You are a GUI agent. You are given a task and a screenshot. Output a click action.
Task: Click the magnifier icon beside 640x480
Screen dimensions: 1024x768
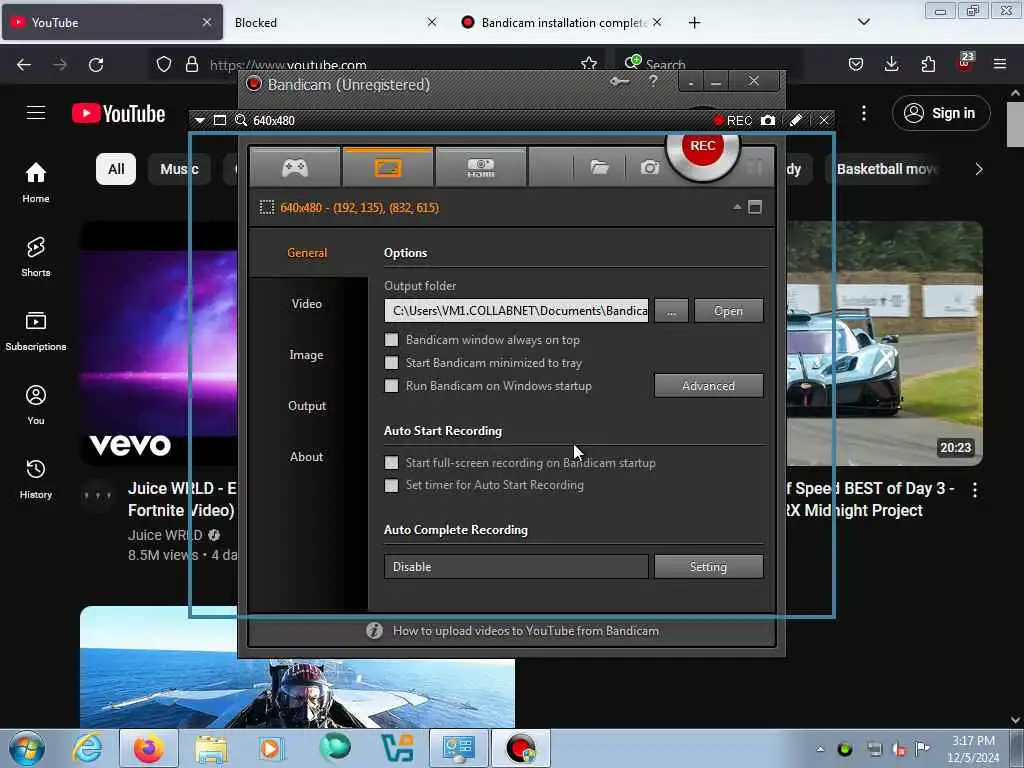pyautogui.click(x=241, y=120)
